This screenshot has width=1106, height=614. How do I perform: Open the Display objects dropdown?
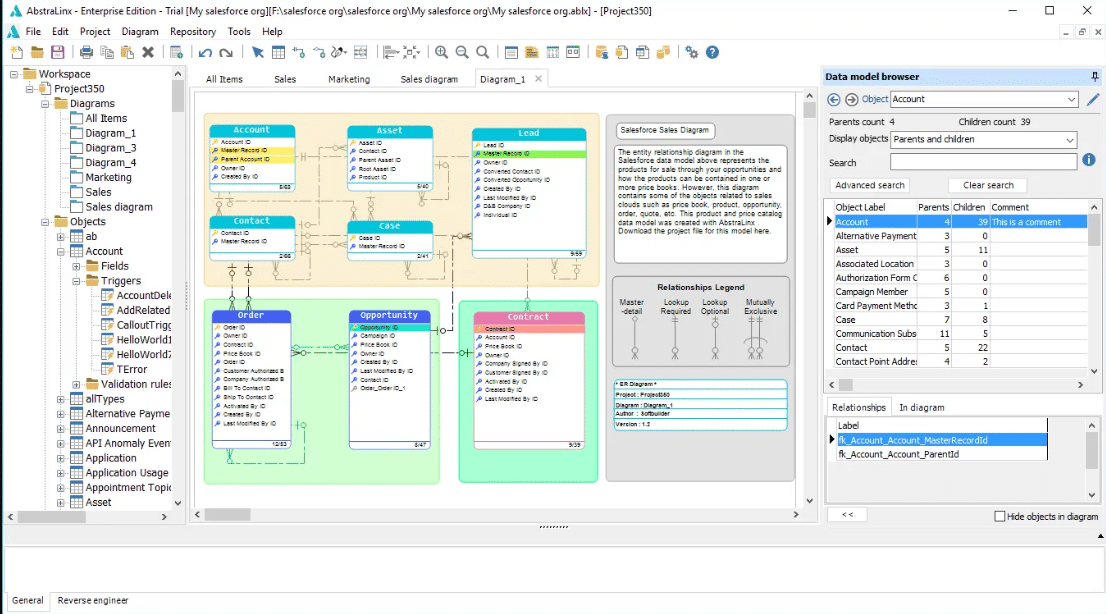tap(1070, 139)
